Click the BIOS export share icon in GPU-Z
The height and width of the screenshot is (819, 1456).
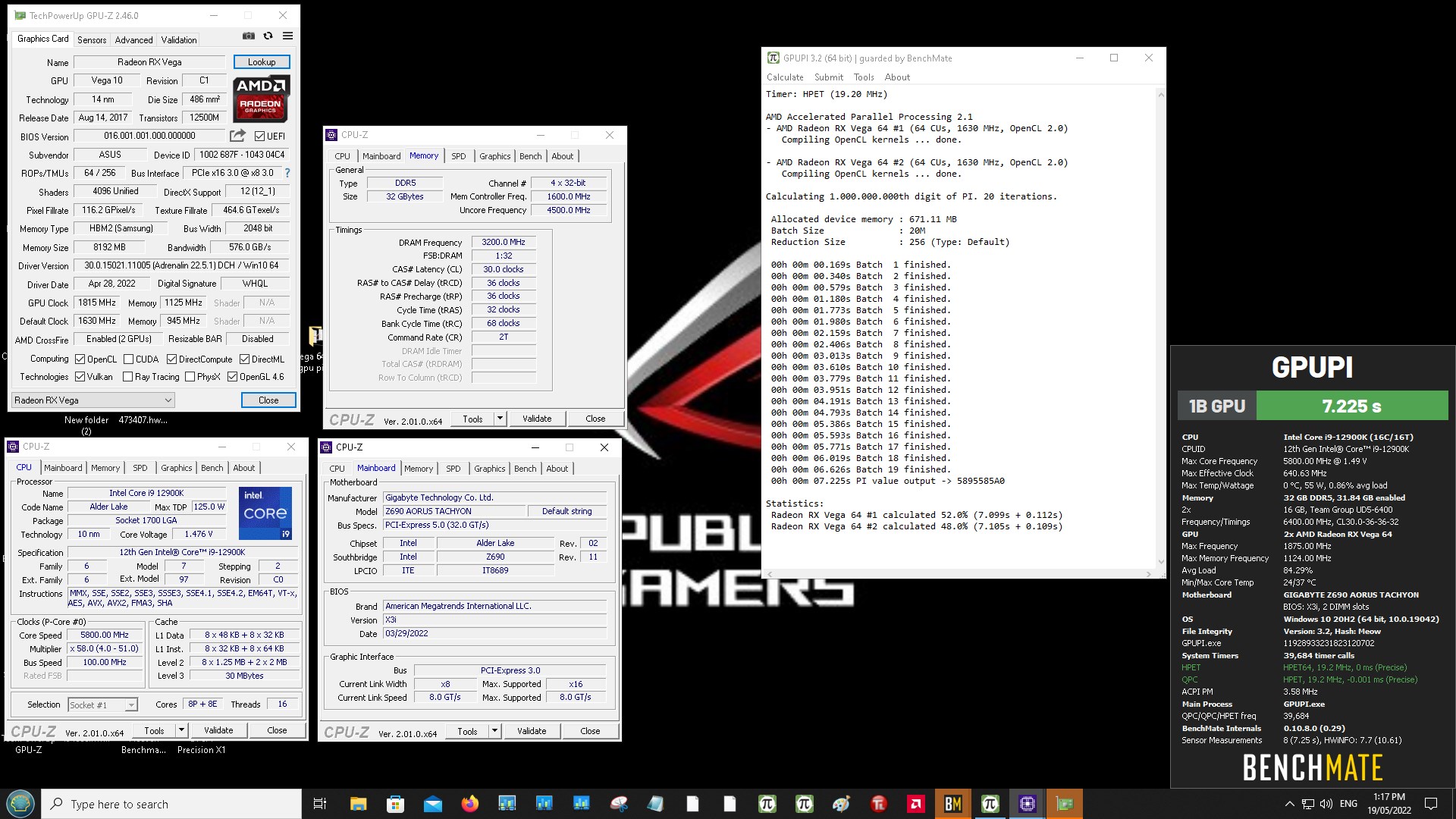pos(238,136)
